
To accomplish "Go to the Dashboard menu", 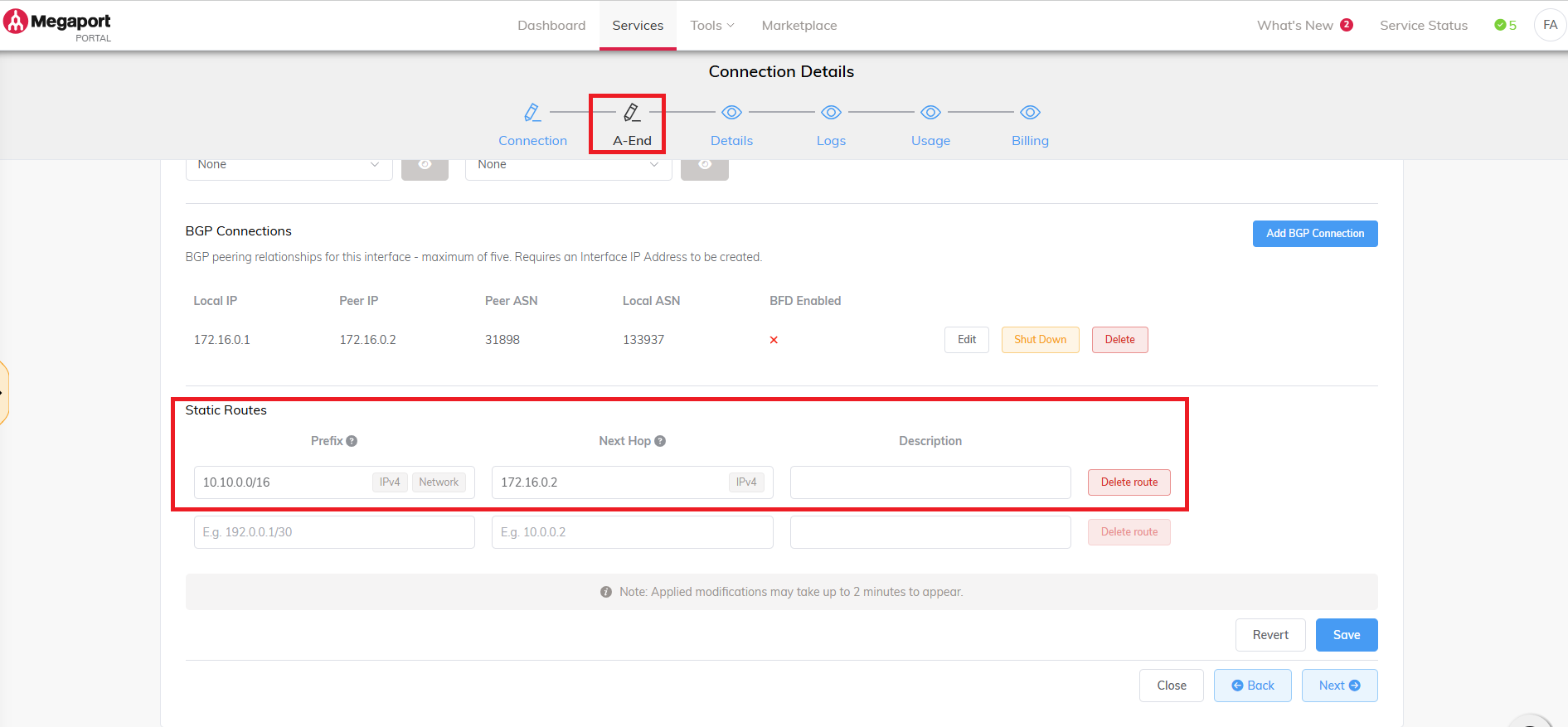I will pyautogui.click(x=551, y=26).
